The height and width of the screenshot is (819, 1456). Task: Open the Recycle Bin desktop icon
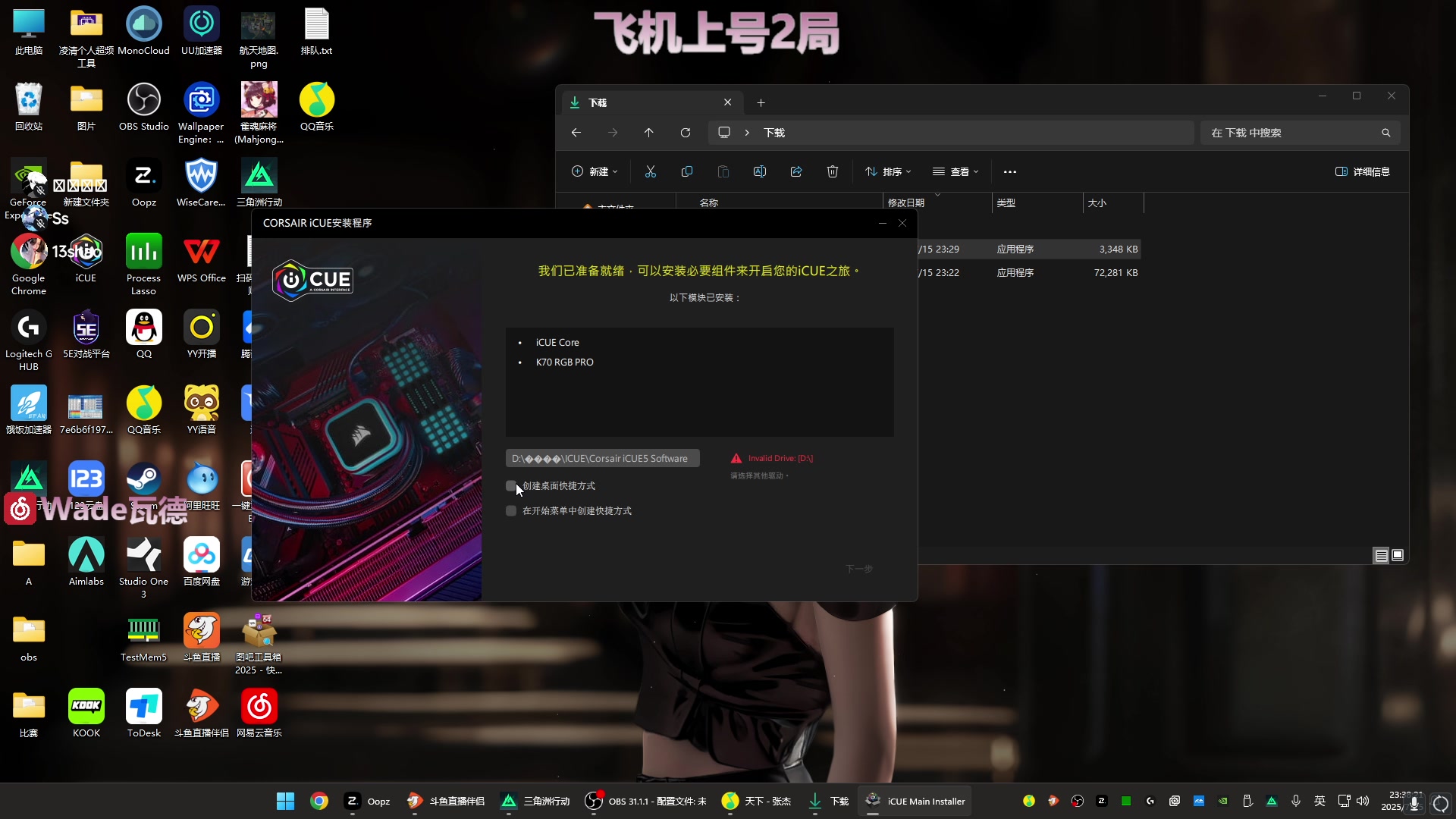[29, 107]
